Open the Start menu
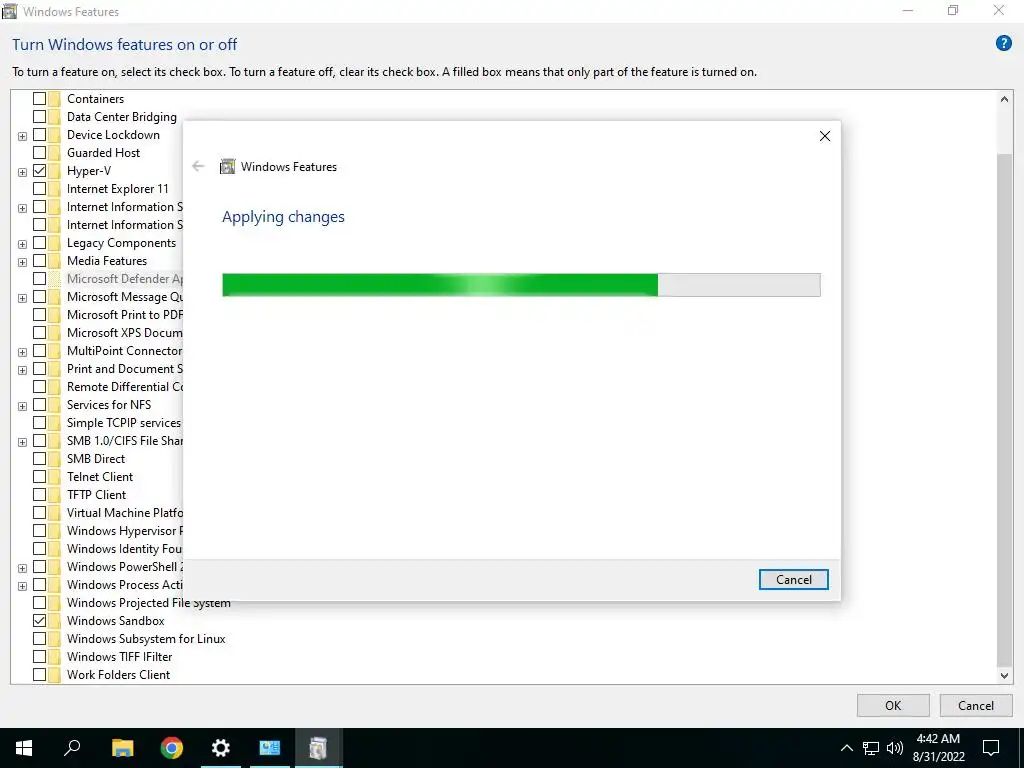The height and width of the screenshot is (768, 1024). pyautogui.click(x=24, y=748)
